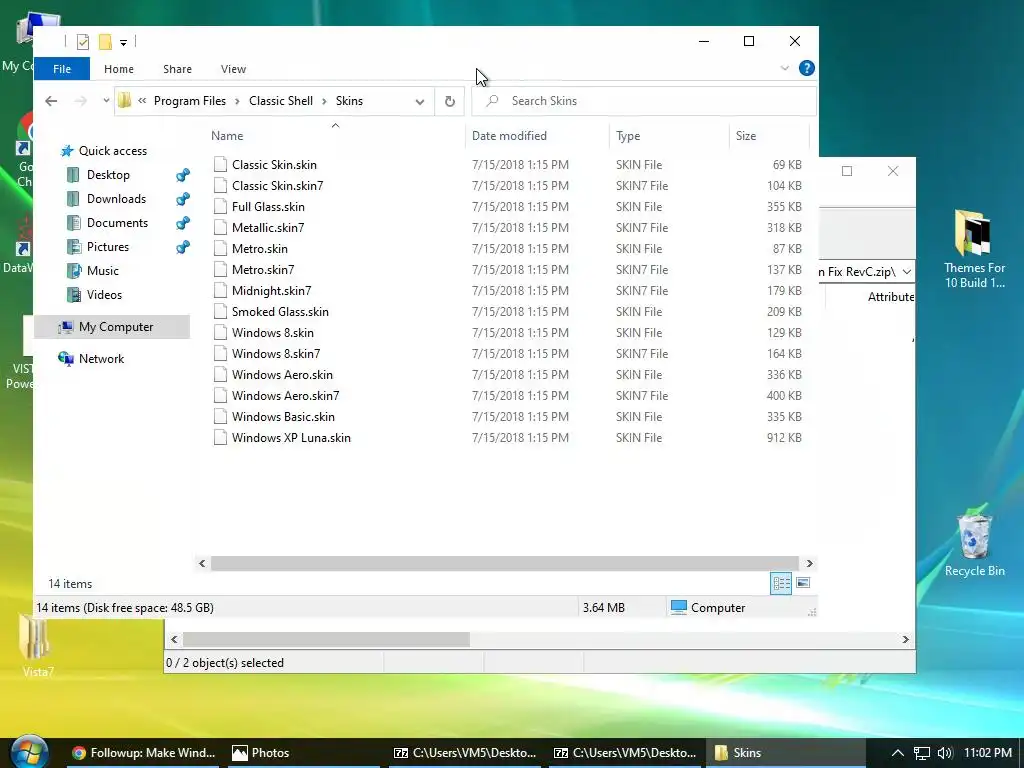This screenshot has height=768, width=1024.
Task: Expand the address bar history dropdown
Action: 420,101
